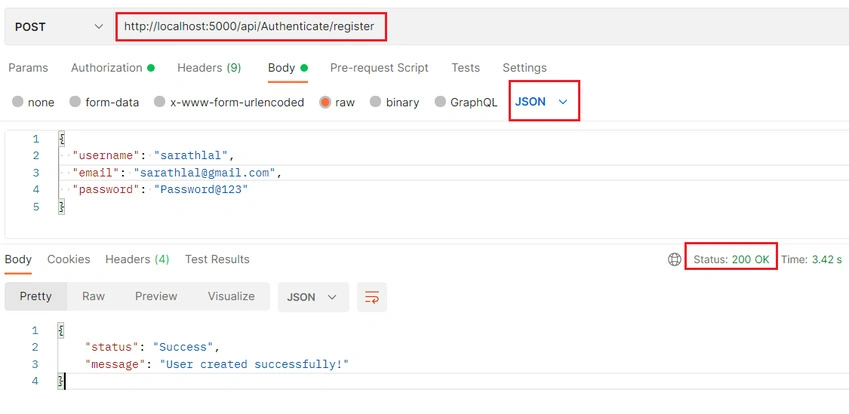Select the GraphQL body type

point(466,102)
